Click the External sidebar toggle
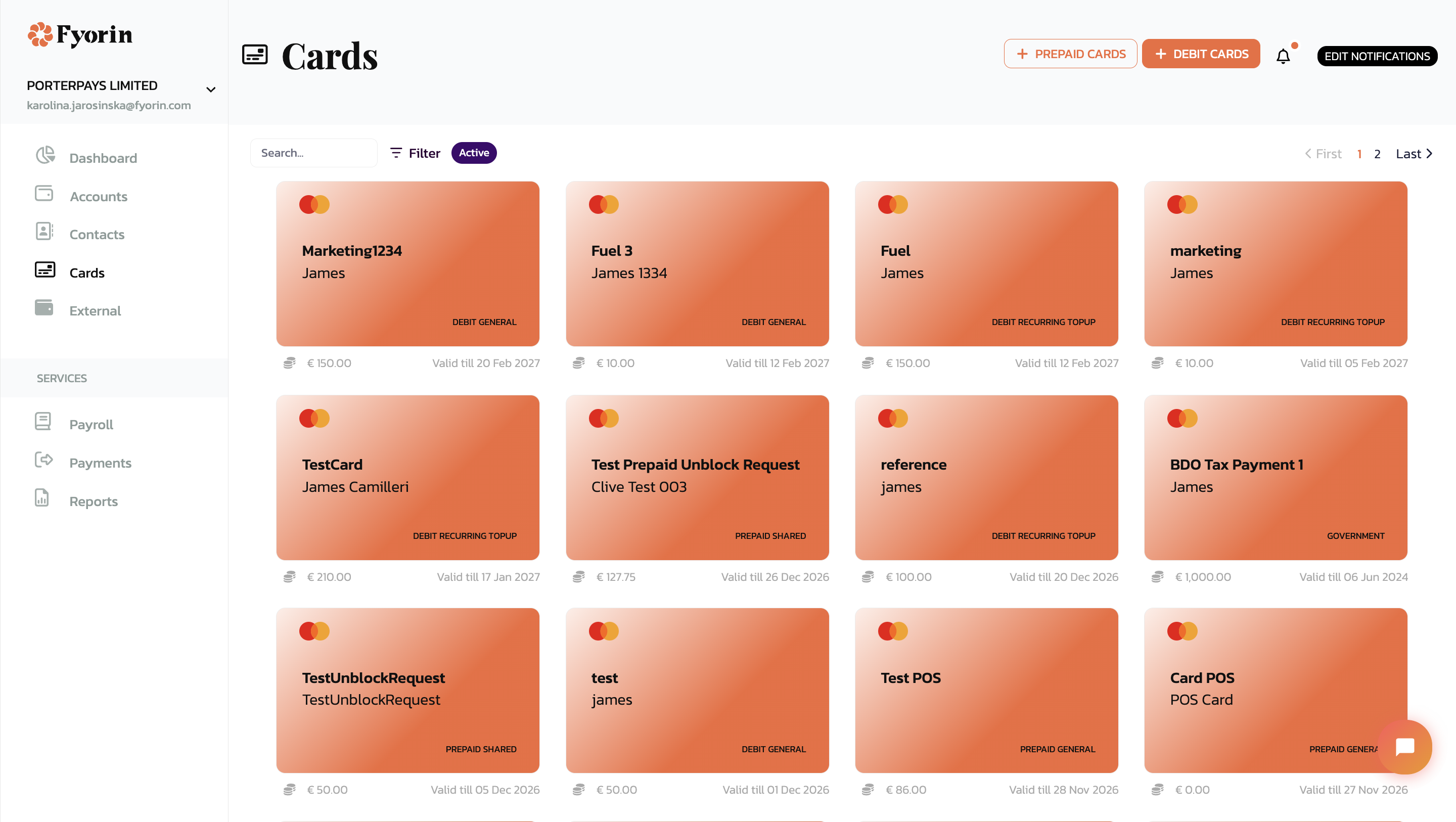This screenshot has height=822, width=1456. click(x=95, y=311)
